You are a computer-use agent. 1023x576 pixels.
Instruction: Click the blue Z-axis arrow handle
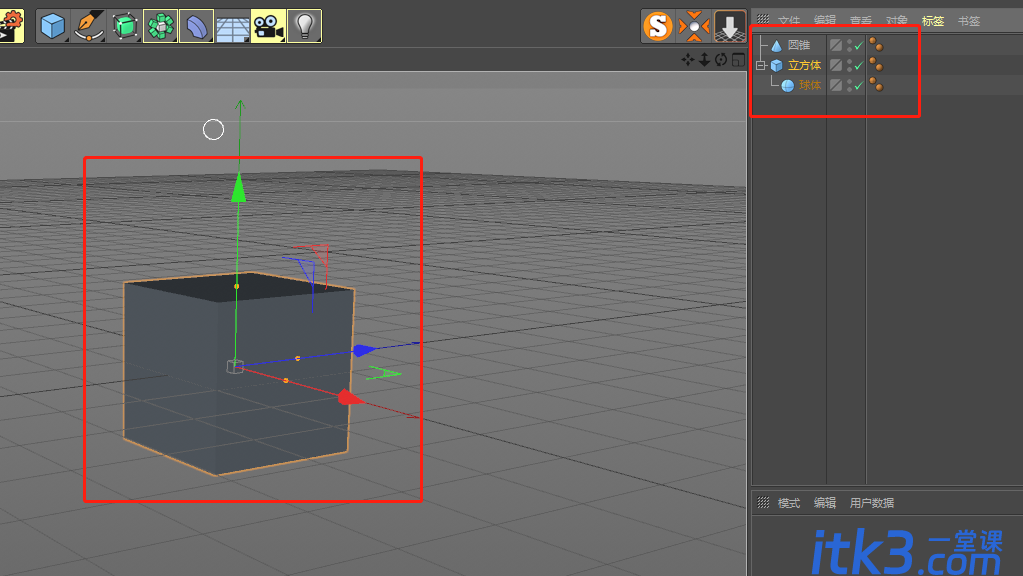click(x=363, y=350)
